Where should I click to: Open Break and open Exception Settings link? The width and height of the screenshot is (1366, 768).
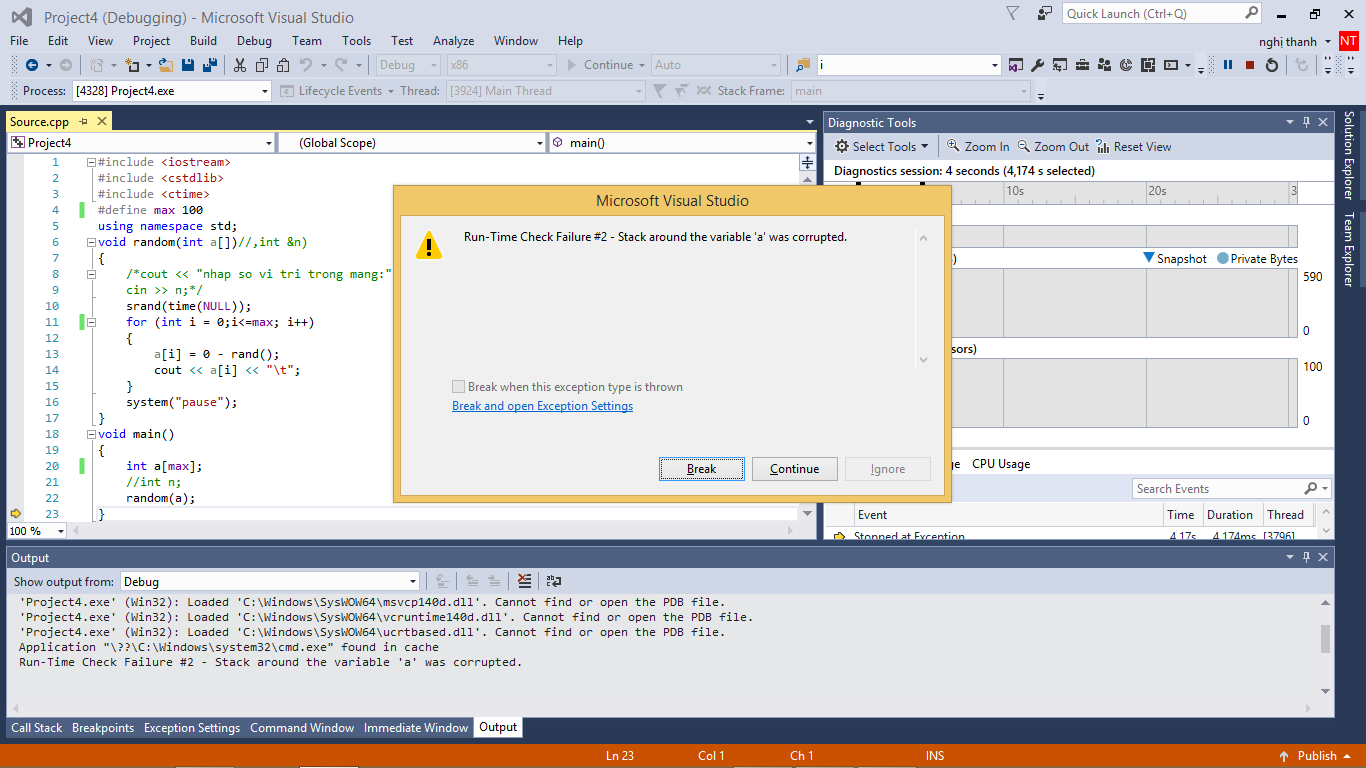coord(542,406)
